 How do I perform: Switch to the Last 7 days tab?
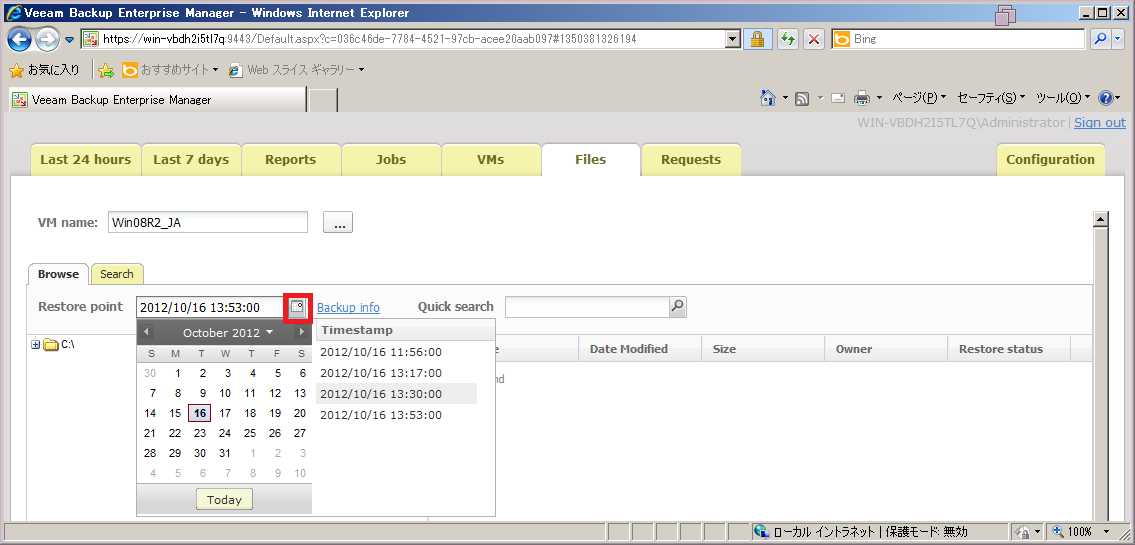[x=191, y=160]
